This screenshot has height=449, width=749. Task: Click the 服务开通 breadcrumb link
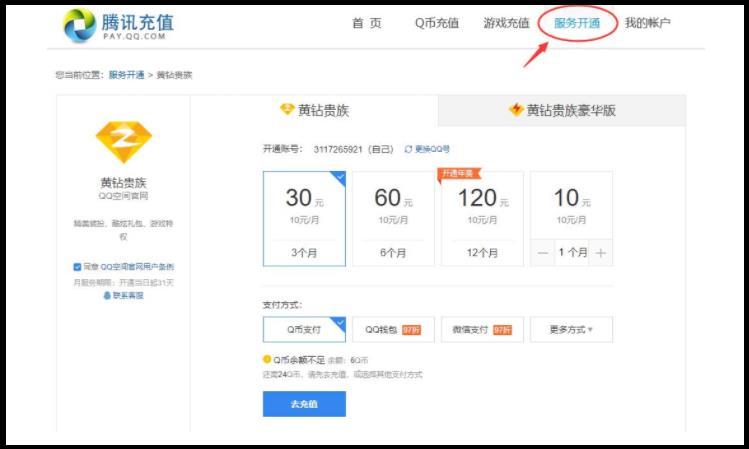coord(127,75)
